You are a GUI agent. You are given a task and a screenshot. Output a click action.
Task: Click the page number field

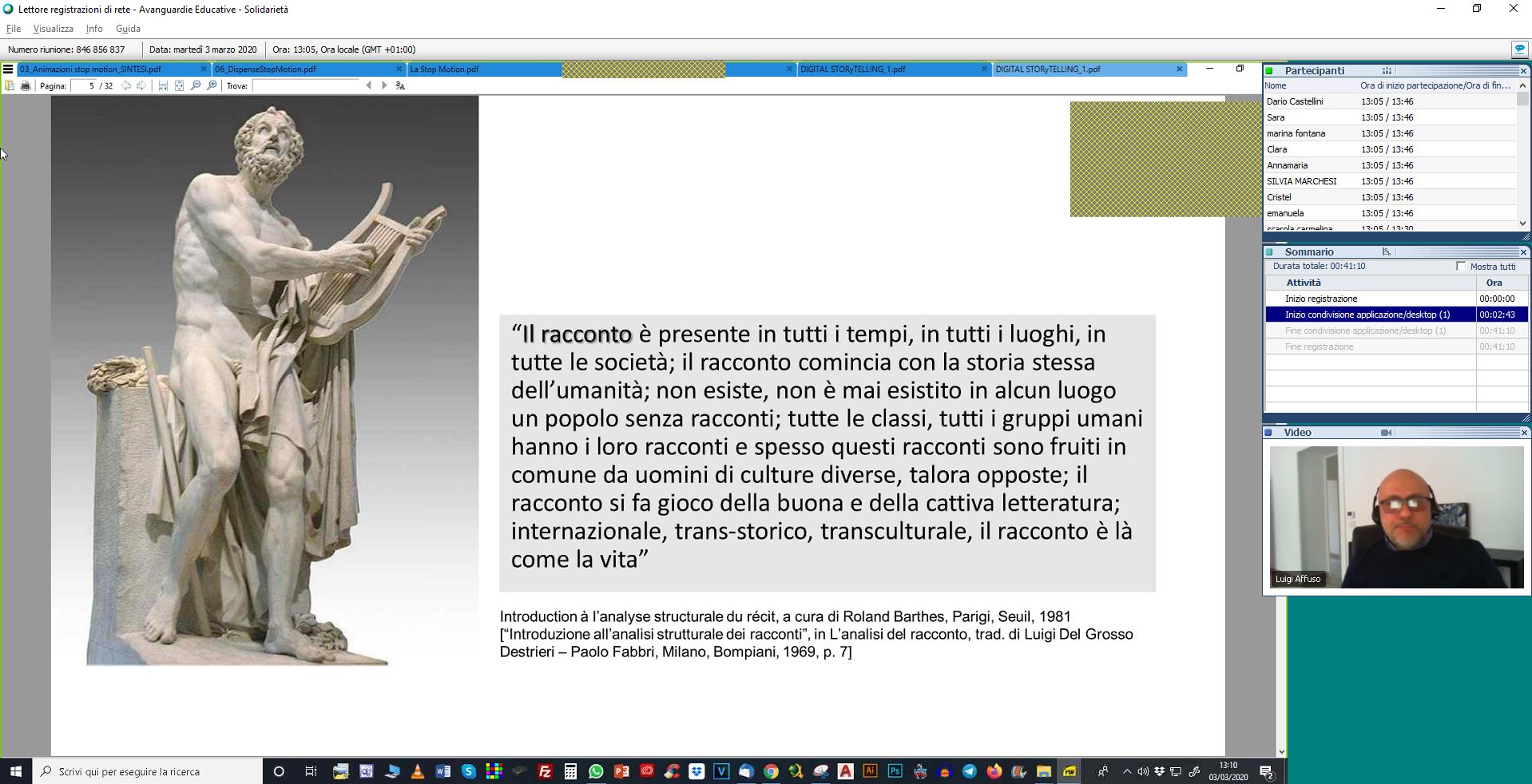pyautogui.click(x=85, y=85)
